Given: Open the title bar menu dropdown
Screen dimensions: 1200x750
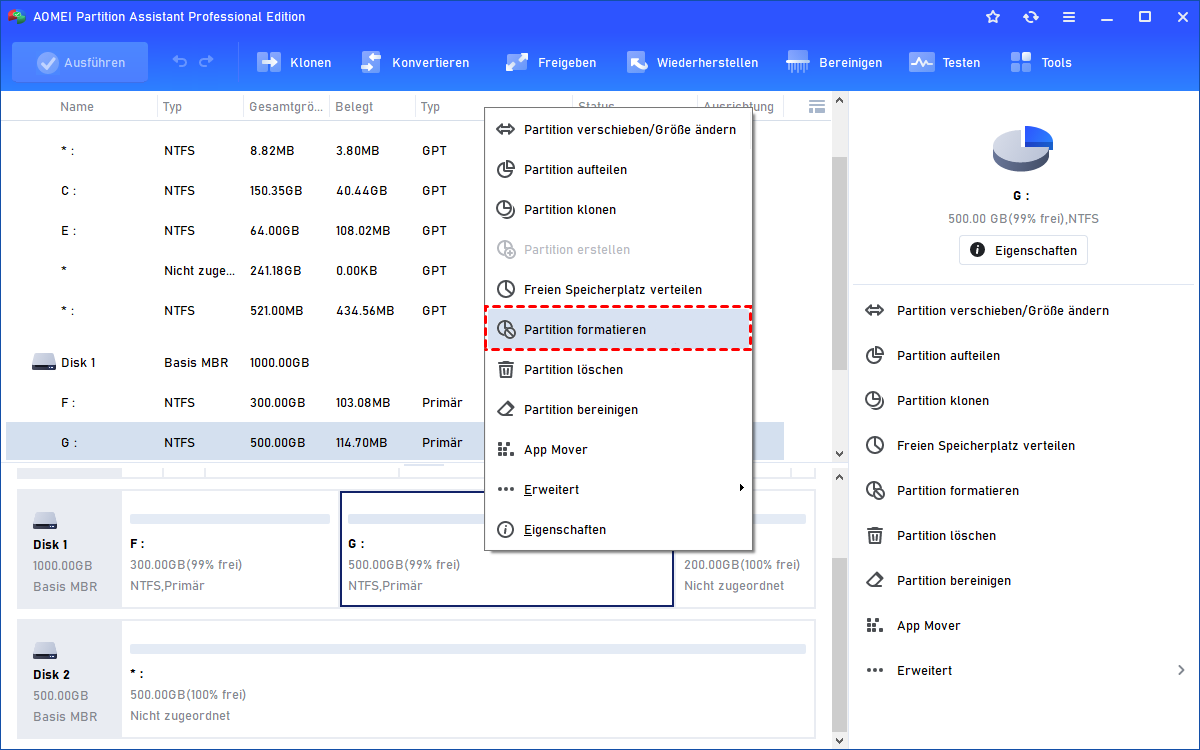Looking at the screenshot, I should pyautogui.click(x=1069, y=17).
